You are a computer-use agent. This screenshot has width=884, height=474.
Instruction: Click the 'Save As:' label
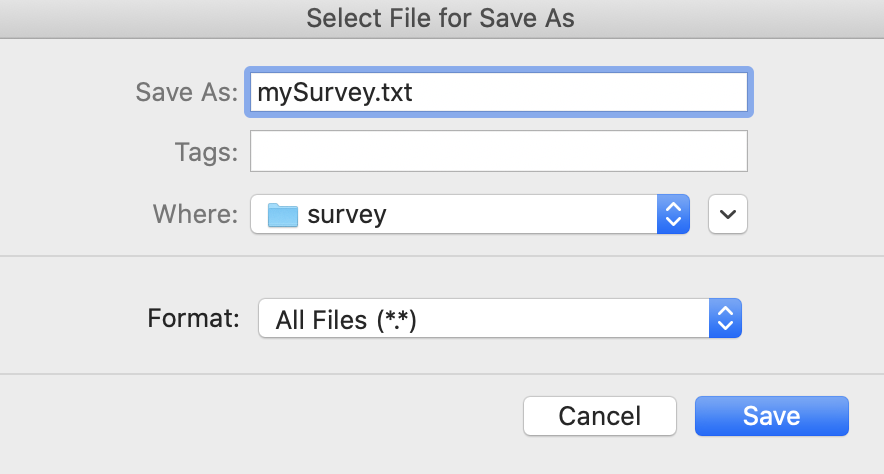tap(187, 92)
